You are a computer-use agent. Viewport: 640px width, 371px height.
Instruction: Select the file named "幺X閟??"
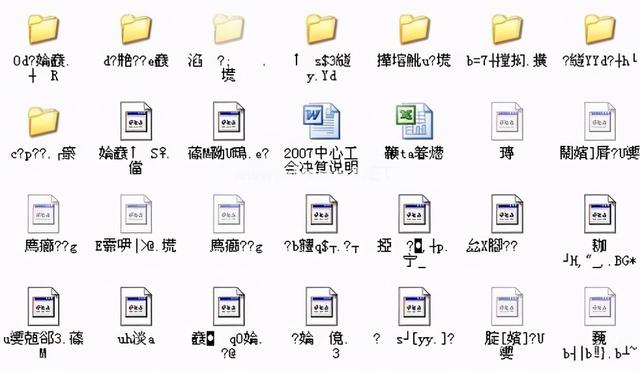(507, 214)
